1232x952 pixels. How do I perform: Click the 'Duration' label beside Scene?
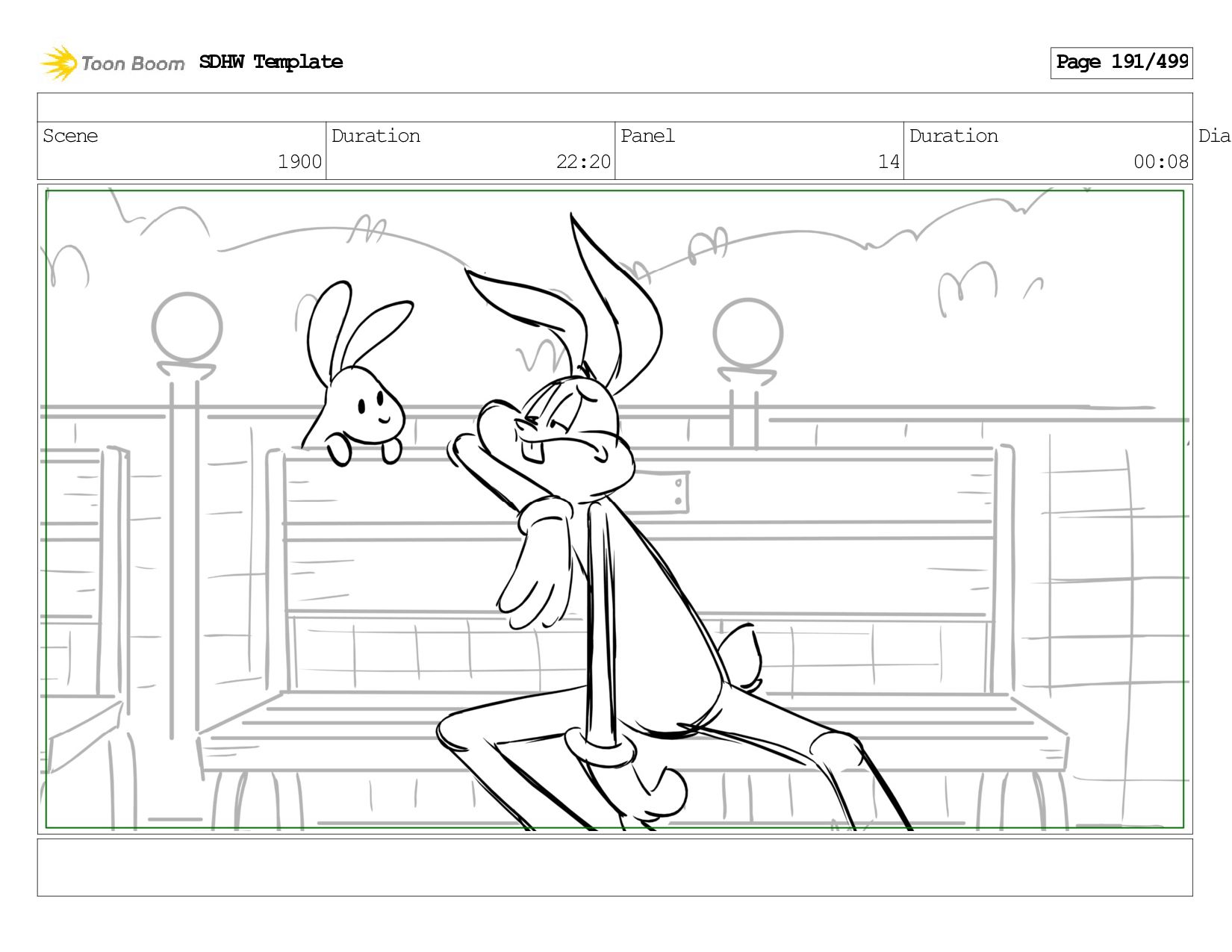(x=376, y=136)
